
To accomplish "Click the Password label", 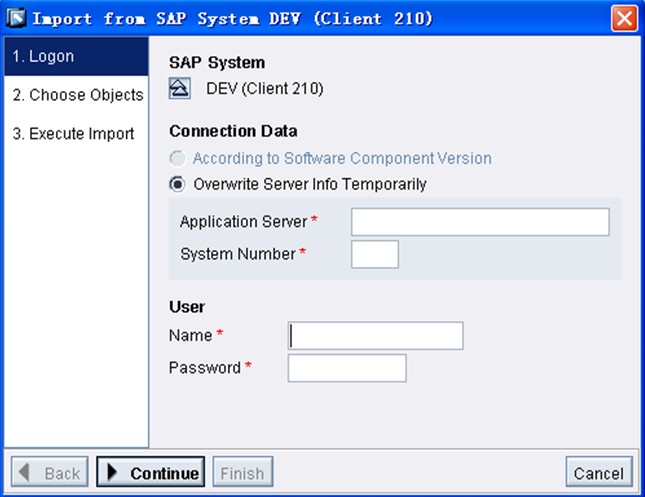I will [205, 367].
